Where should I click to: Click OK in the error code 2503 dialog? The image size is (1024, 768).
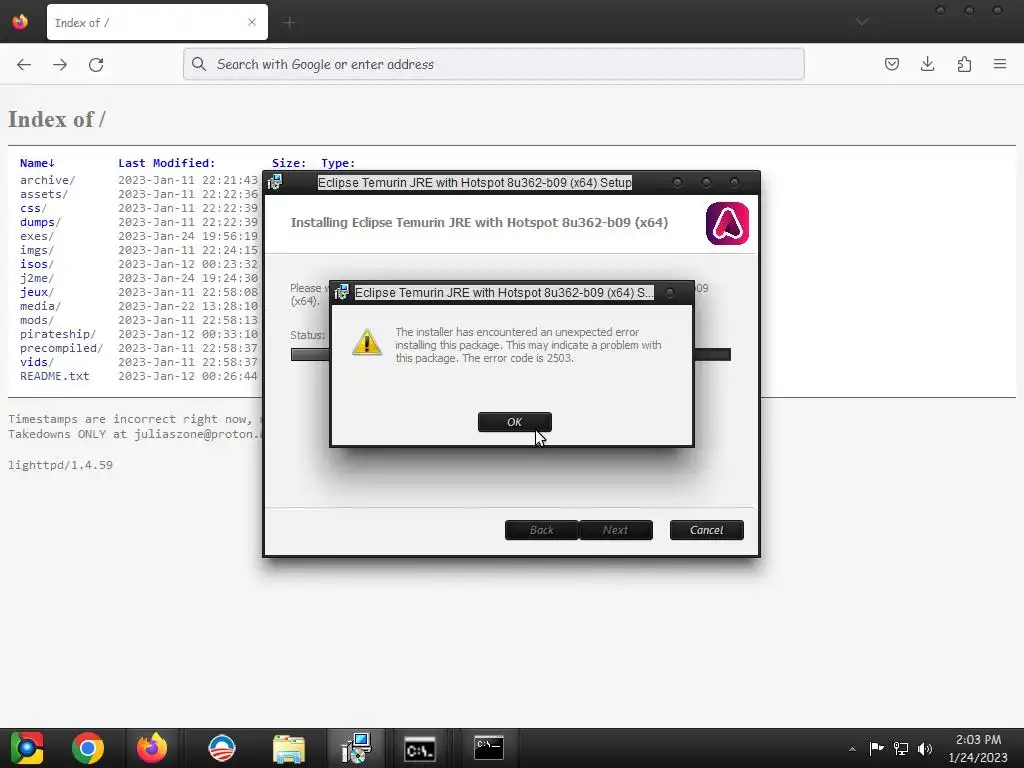(x=515, y=422)
